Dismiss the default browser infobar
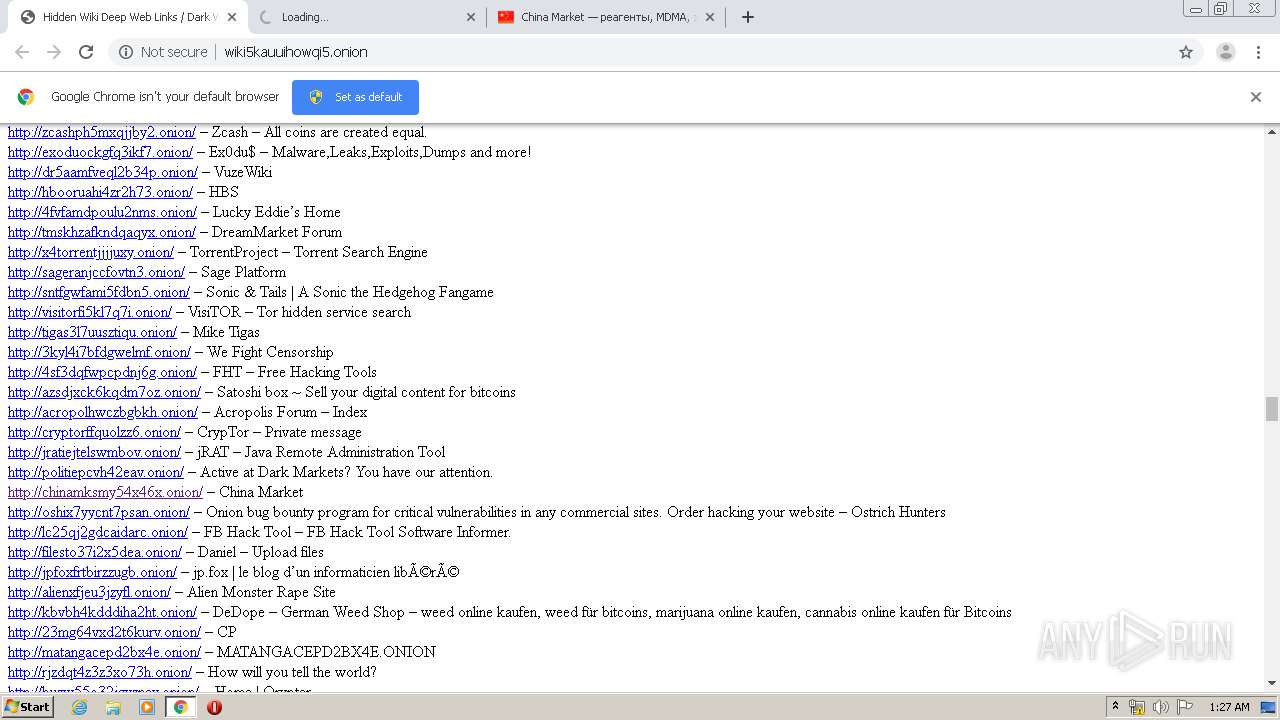 pyautogui.click(x=1256, y=97)
